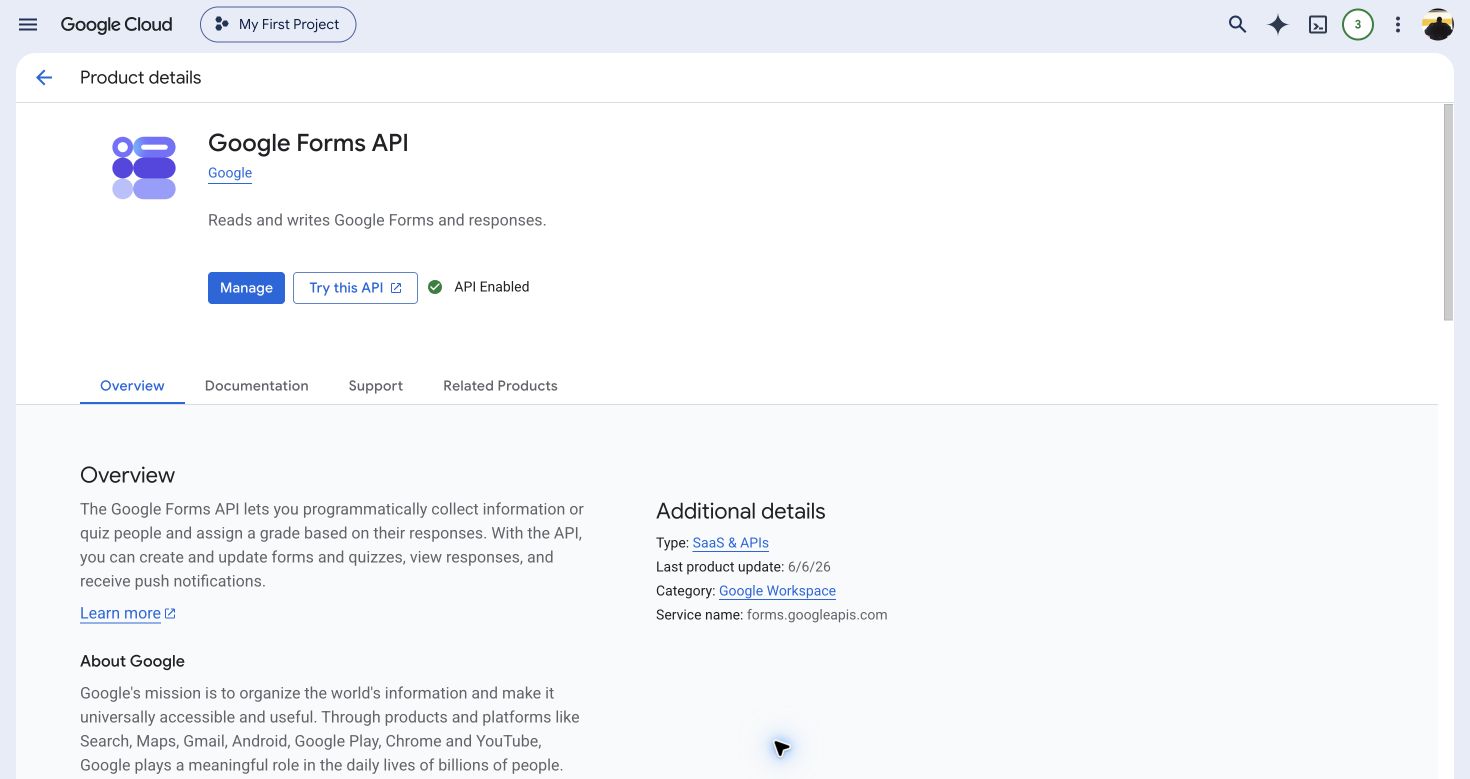Image resolution: width=1470 pixels, height=779 pixels.
Task: Open the Learn more link
Action: coord(128,613)
